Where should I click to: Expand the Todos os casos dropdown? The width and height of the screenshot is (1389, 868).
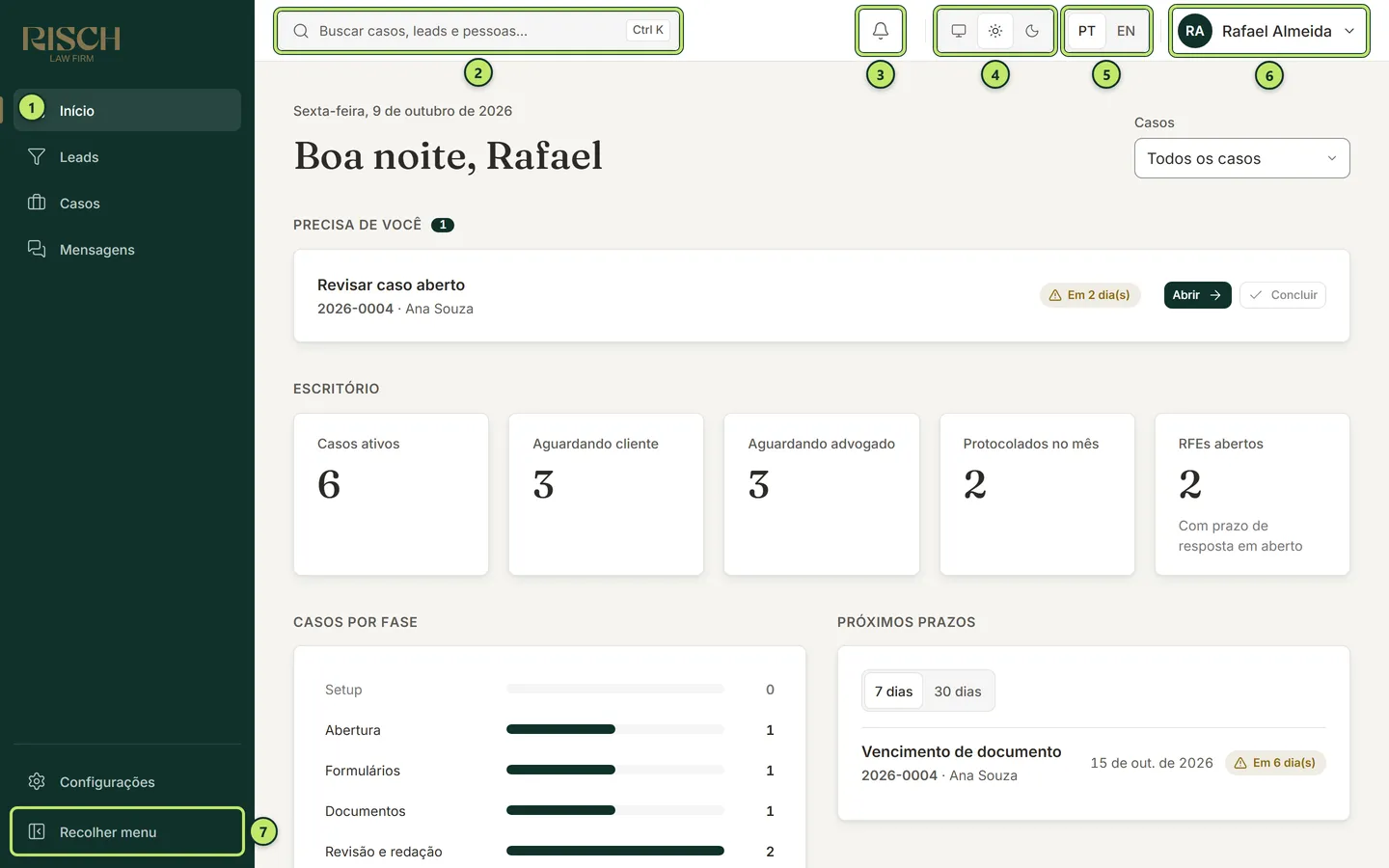click(1241, 158)
